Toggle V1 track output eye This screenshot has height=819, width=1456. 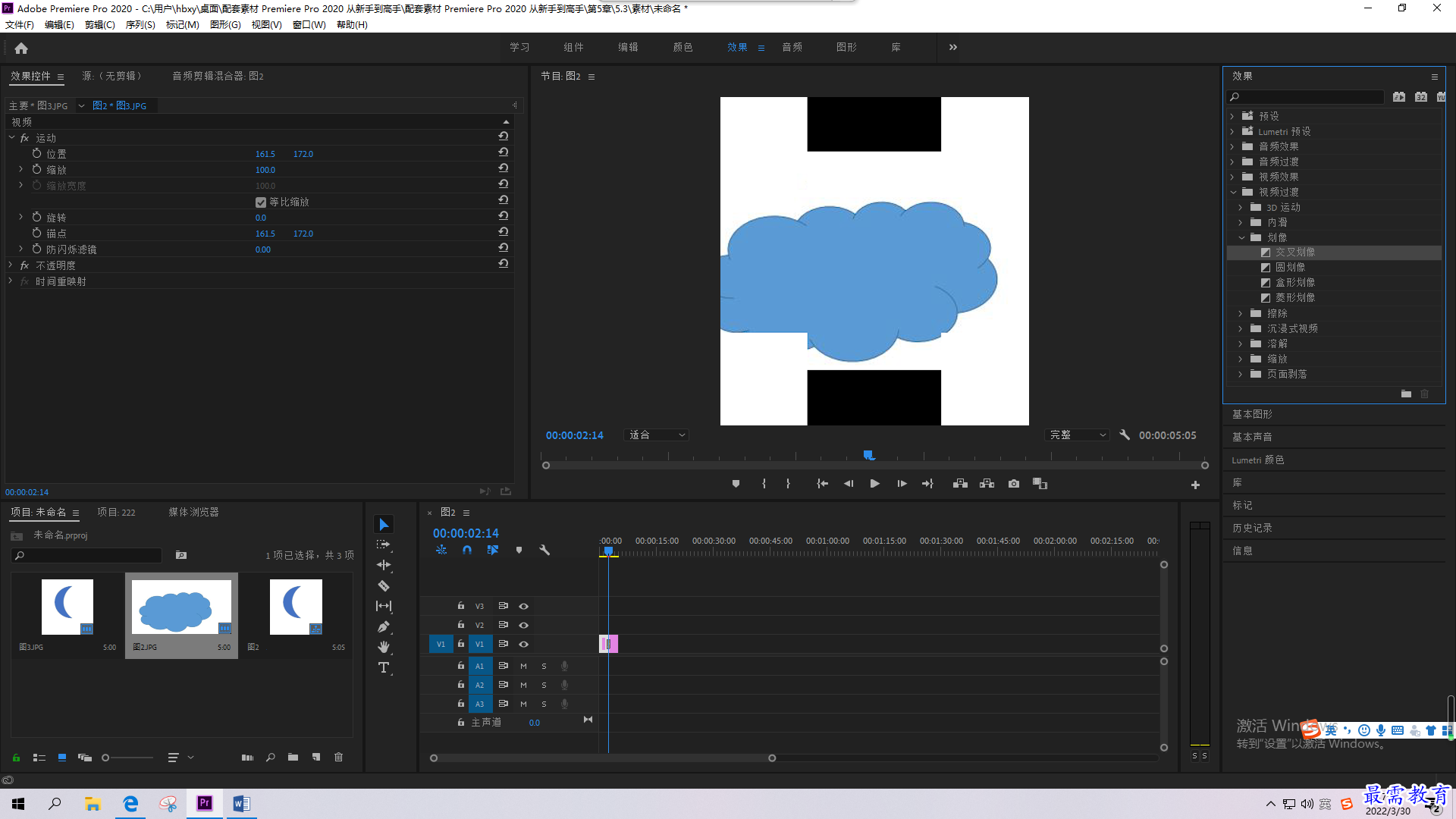[x=523, y=645]
